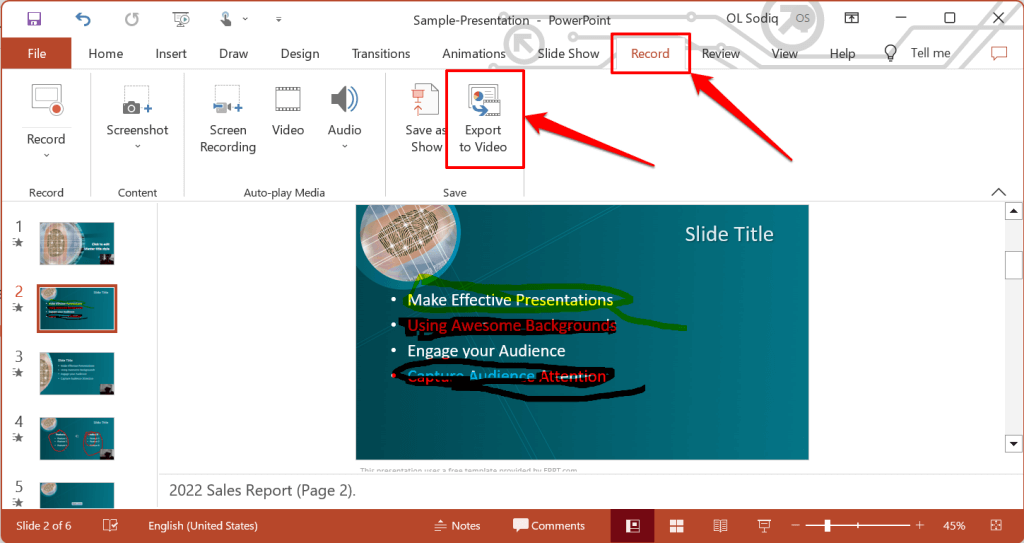Start a Screen Recording
Viewport: 1024px width, 543px height.
(x=228, y=120)
